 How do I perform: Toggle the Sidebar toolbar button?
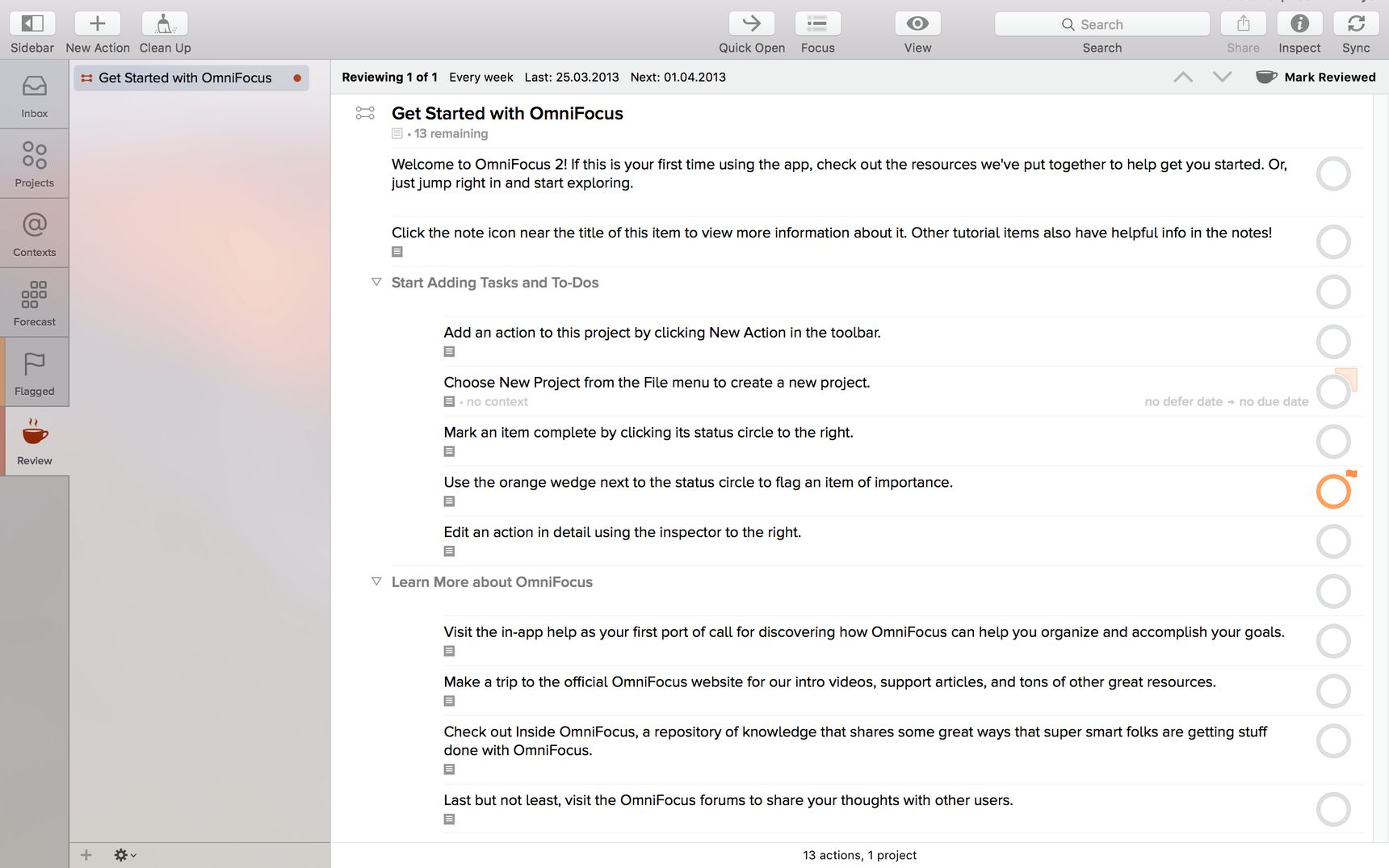[32, 23]
